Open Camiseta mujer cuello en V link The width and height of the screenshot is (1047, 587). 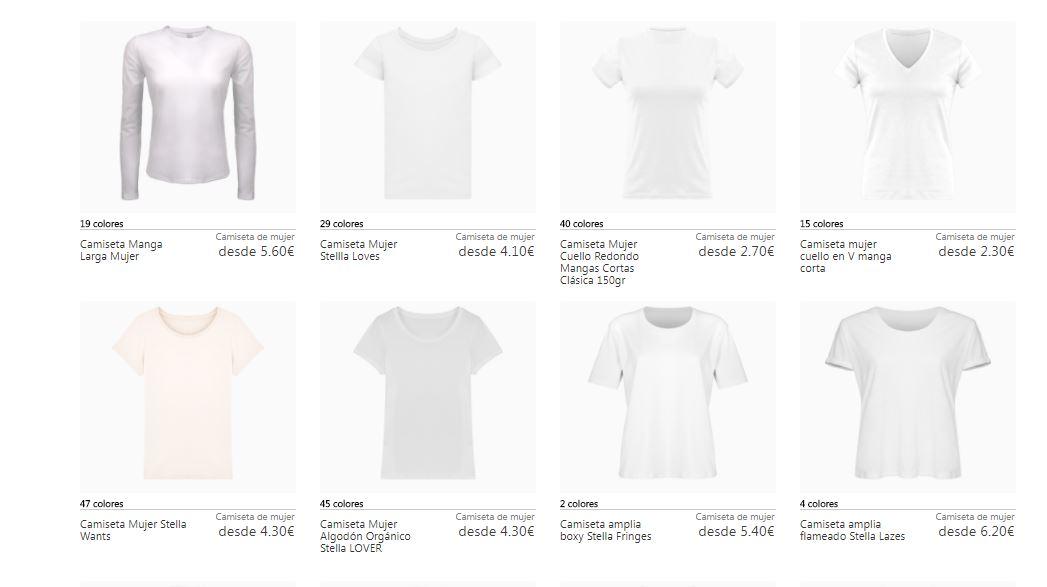click(x=845, y=256)
